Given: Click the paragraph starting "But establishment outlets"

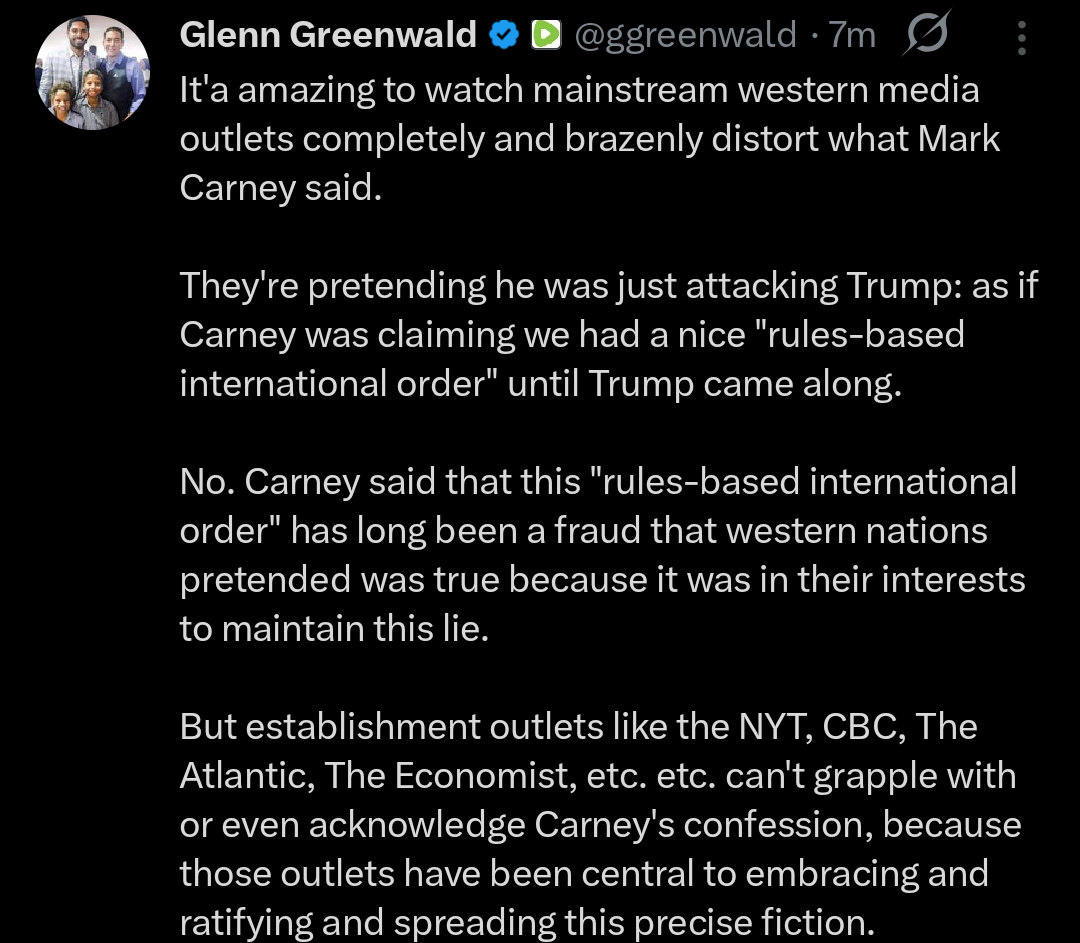Looking at the screenshot, I should click(600, 824).
